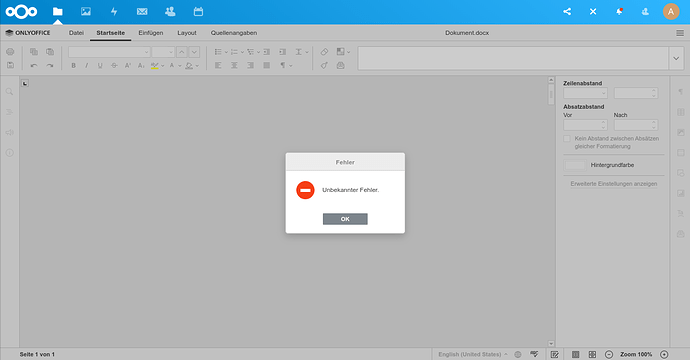Open the about info icon in sidebar
The width and height of the screenshot is (690, 360).
point(9,153)
